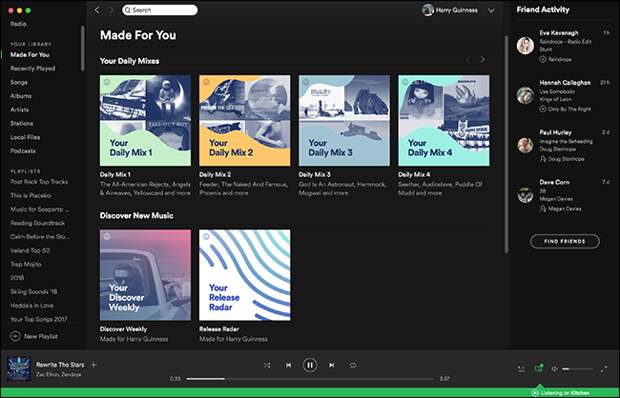Skip to the next track

tap(331, 365)
